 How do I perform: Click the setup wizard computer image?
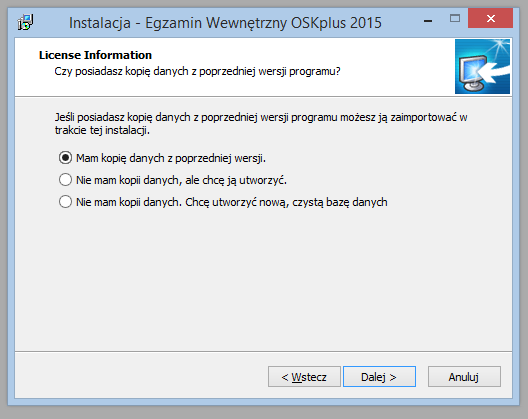point(482,66)
